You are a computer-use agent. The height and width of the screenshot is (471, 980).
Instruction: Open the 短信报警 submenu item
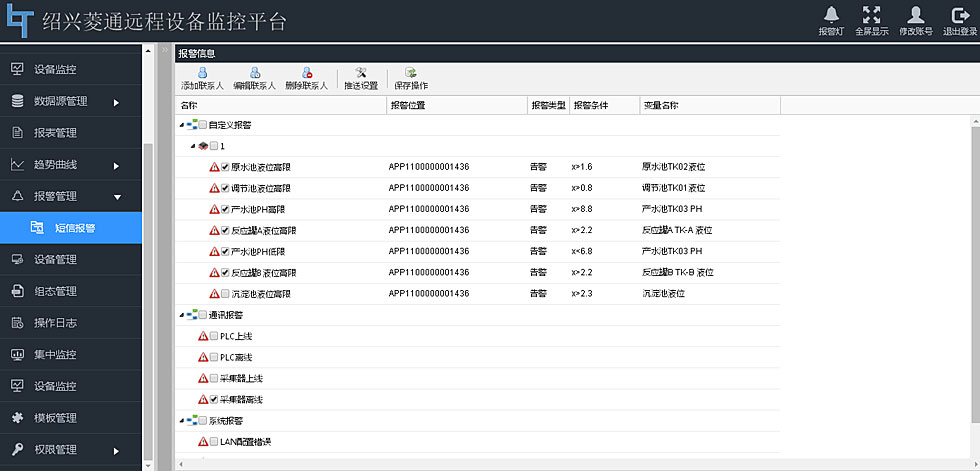tap(75, 228)
